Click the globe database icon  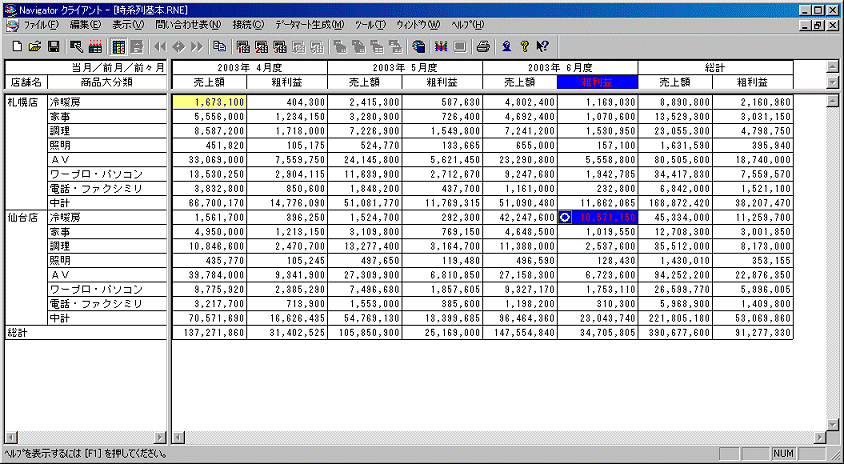click(419, 47)
